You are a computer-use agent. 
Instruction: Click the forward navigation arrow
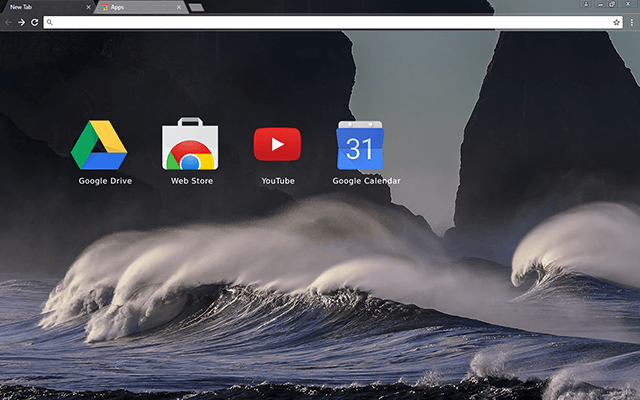coord(21,21)
